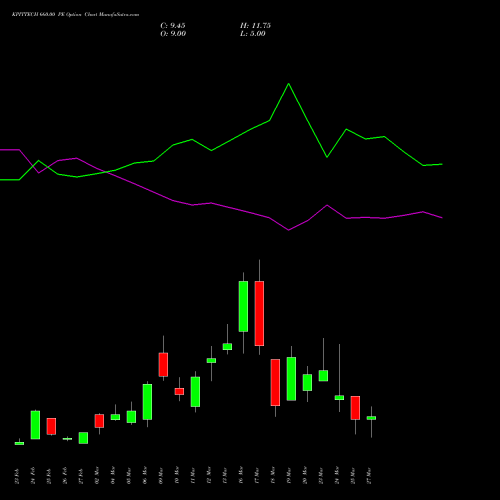
Task: Click the '04 Mar' date label
Action: (113, 476)
